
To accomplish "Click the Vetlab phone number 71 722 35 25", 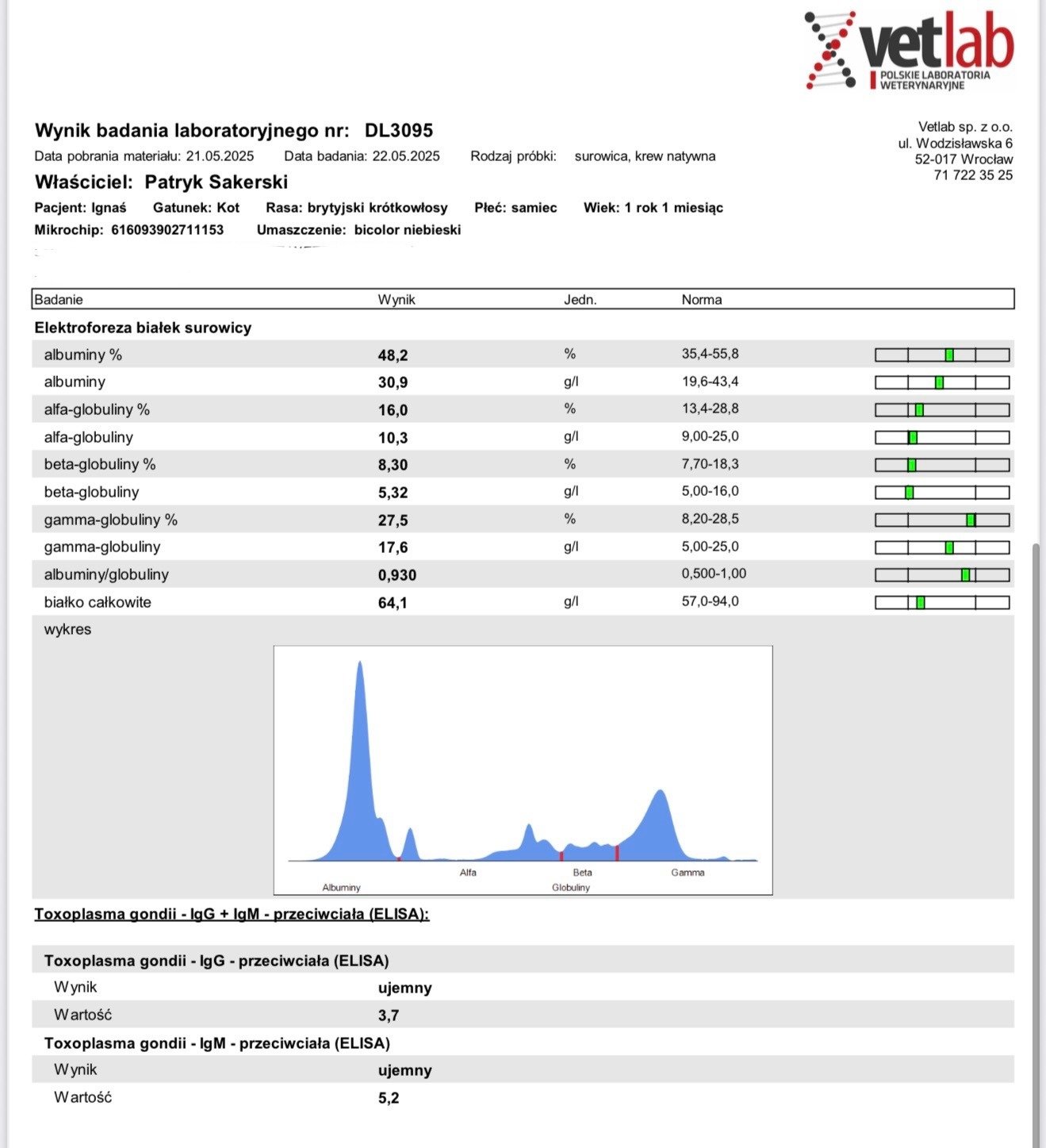I will click(x=973, y=175).
